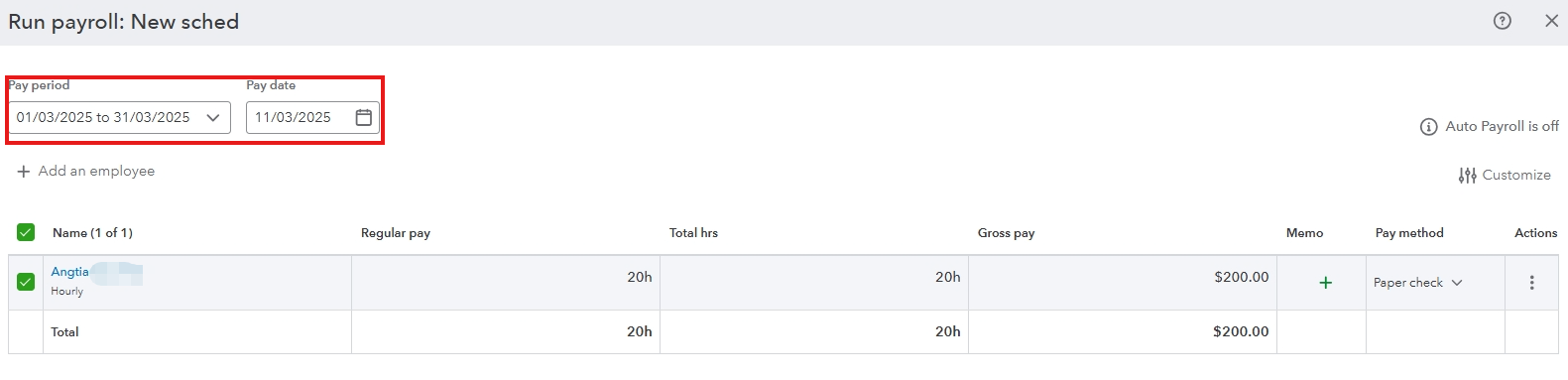Click the Name column header
This screenshot has width=1568, height=380.
coord(92,233)
